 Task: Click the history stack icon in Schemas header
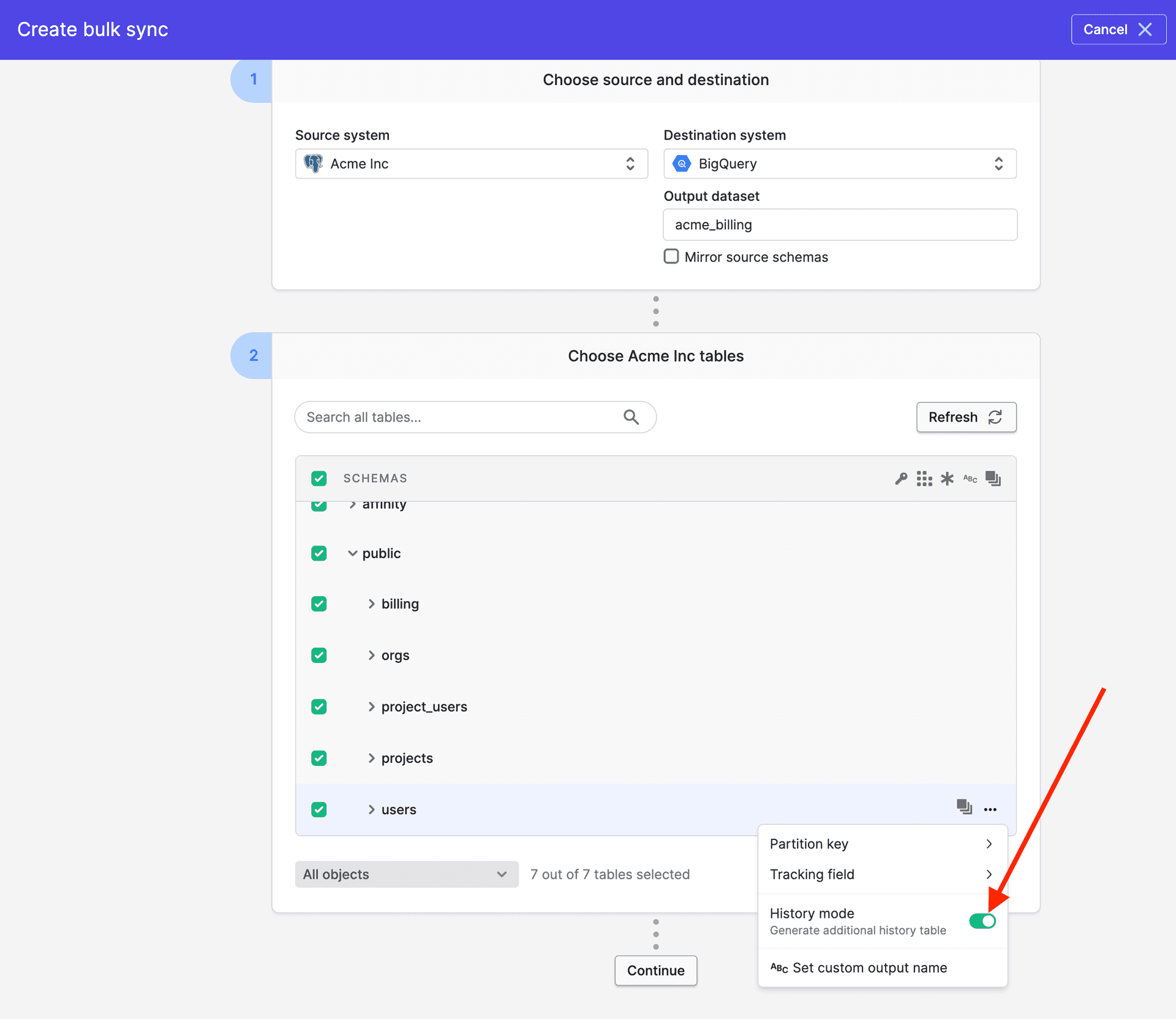tap(993, 479)
